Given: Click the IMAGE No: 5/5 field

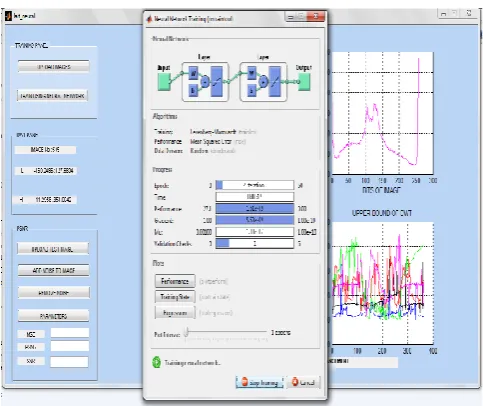Looking at the screenshot, I should (45, 150).
